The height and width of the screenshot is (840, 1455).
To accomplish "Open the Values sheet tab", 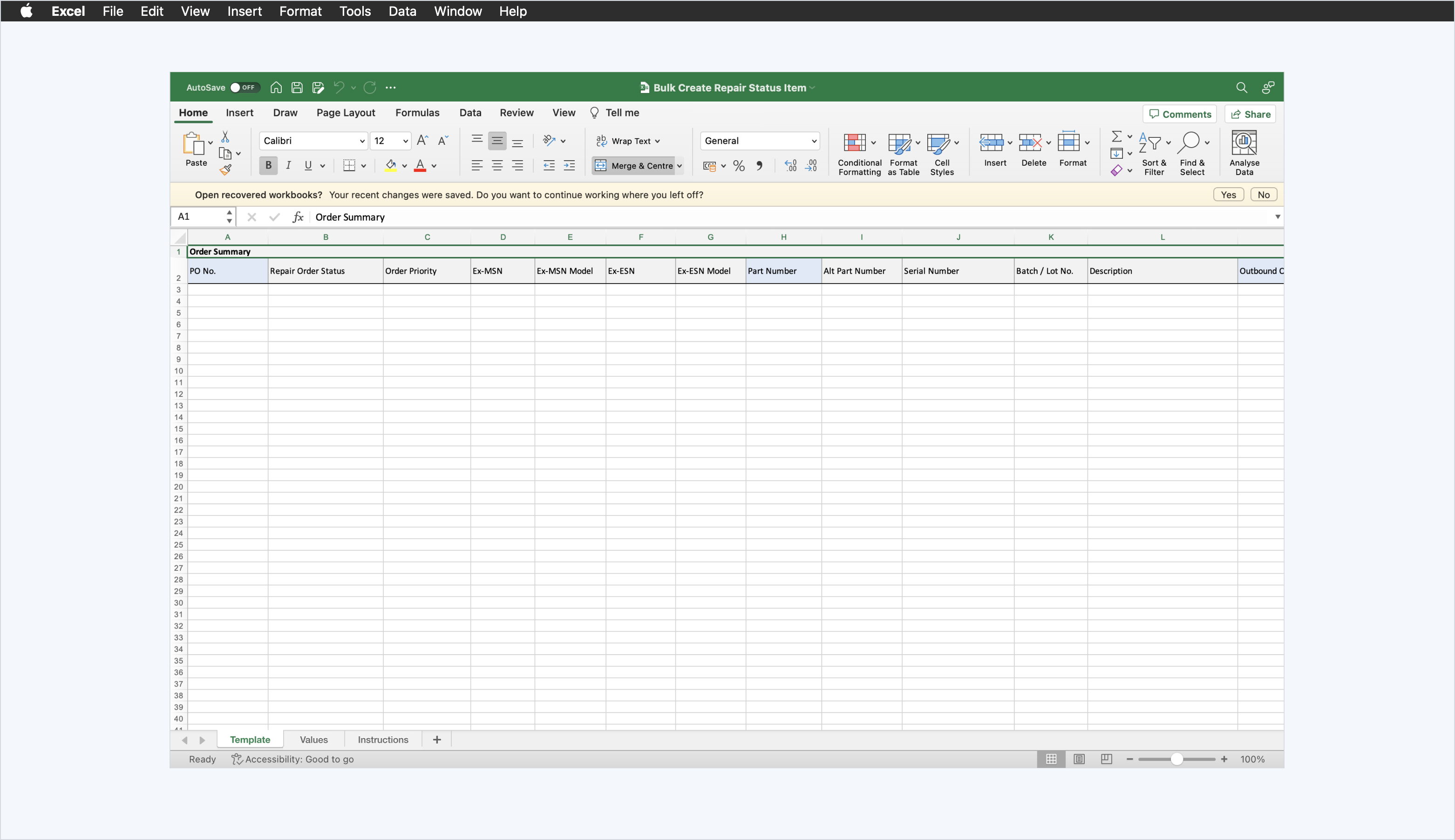I will (314, 739).
